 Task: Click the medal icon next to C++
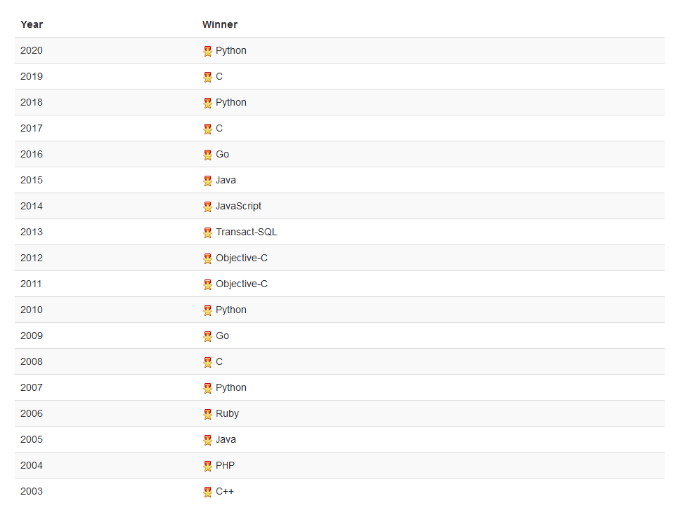pos(207,492)
